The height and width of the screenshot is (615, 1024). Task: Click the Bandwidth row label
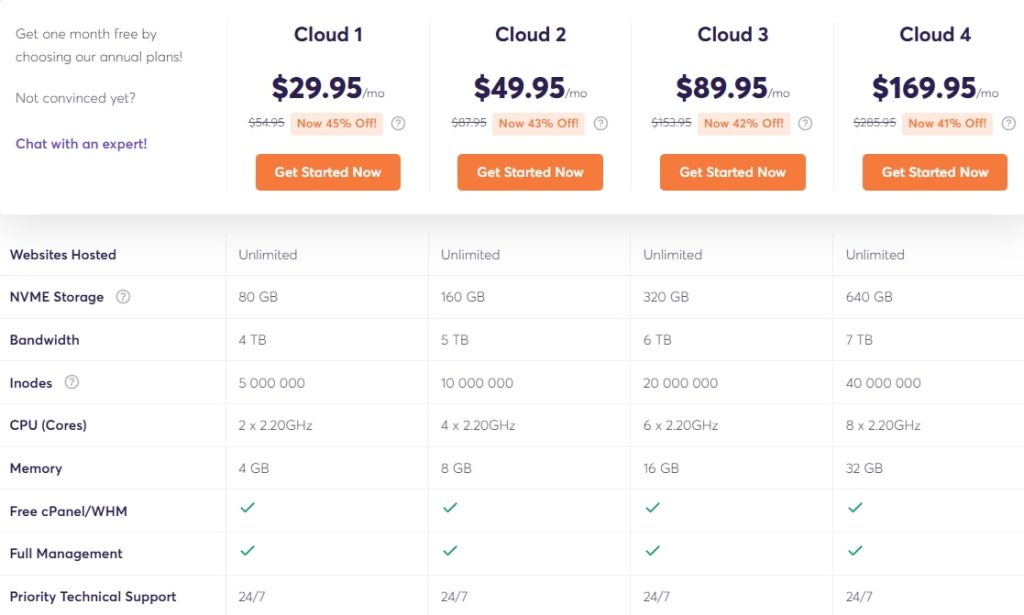point(44,340)
